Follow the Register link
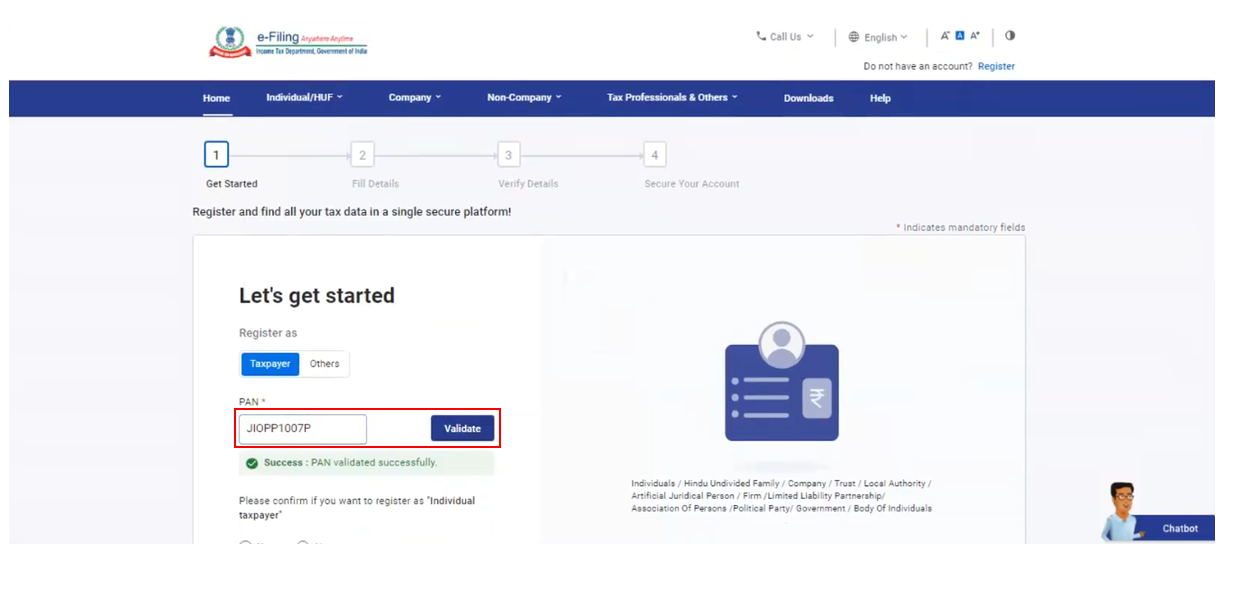Viewport: 1233px width, 591px height. click(996, 67)
